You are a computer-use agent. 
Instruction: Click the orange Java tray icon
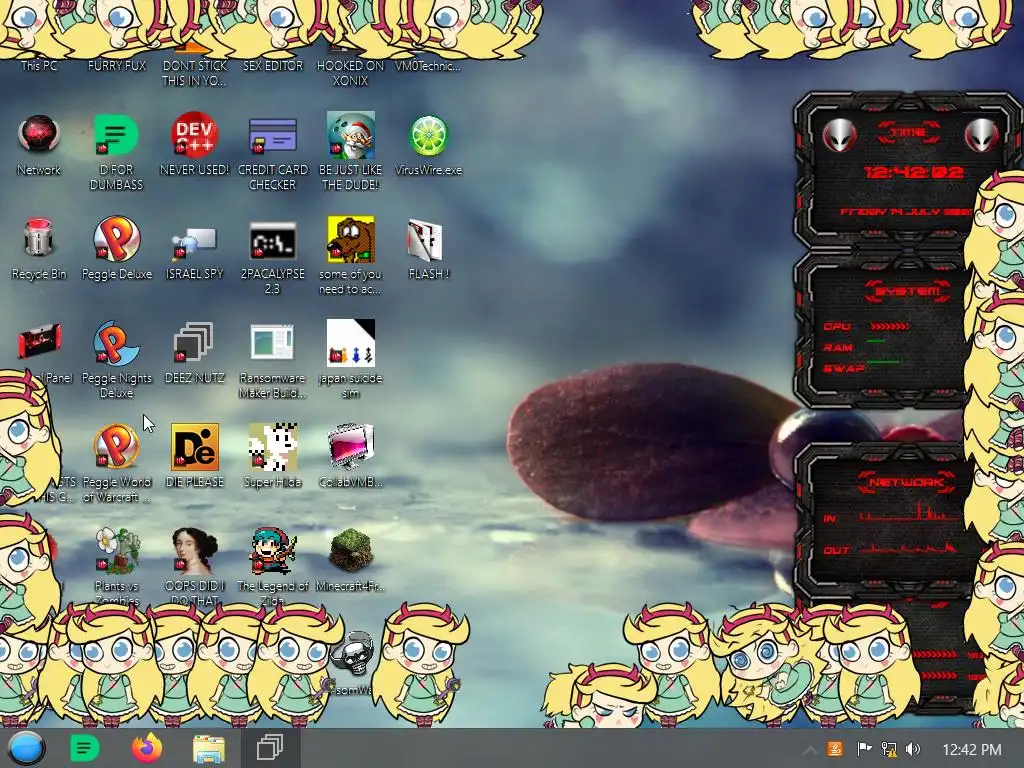click(835, 749)
